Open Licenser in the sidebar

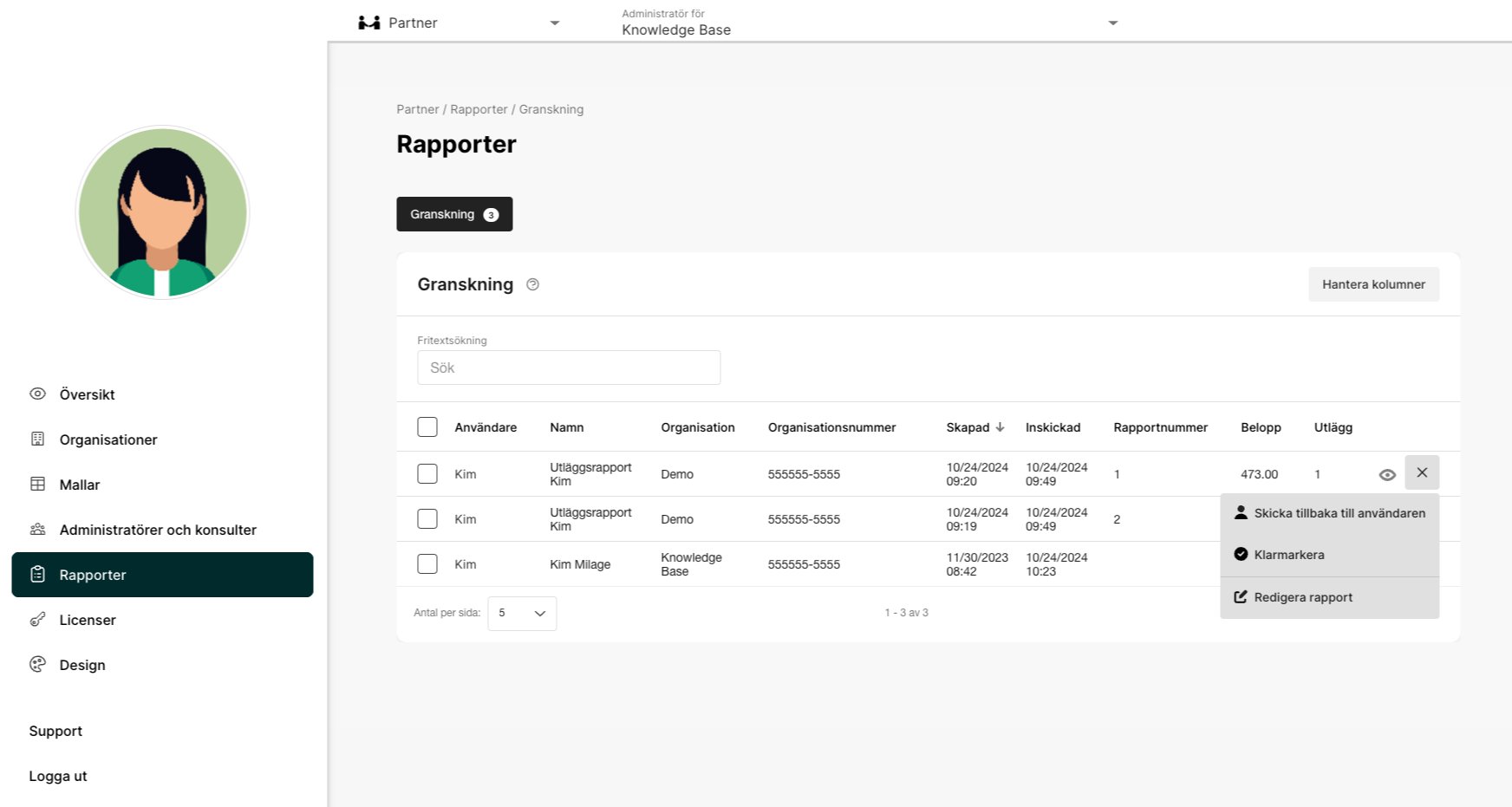[x=162, y=620]
